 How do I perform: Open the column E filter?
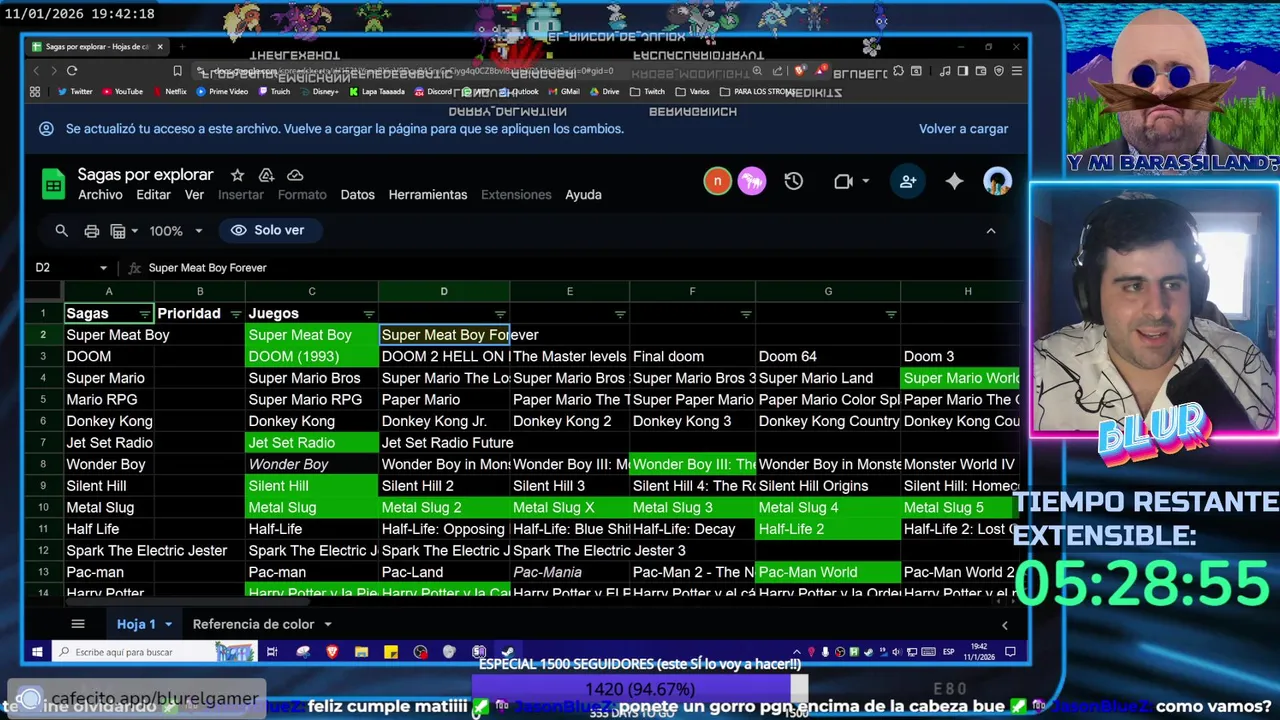(x=620, y=314)
